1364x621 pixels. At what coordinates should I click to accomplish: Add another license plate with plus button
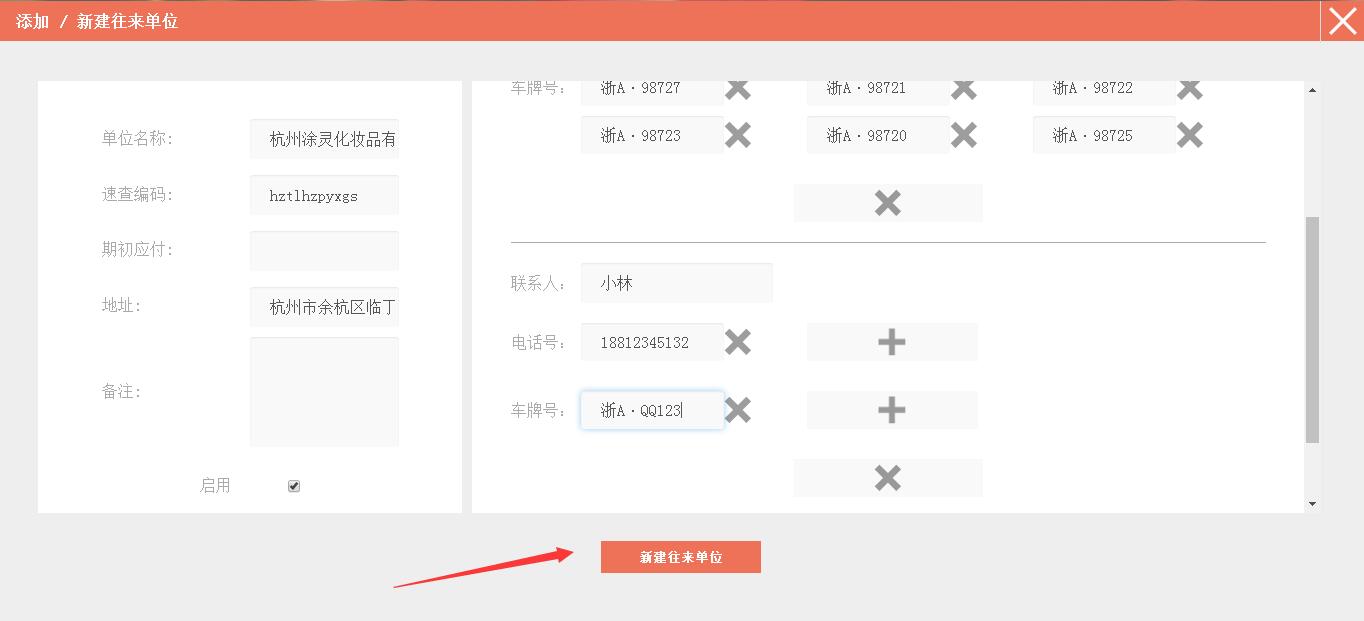click(x=891, y=410)
